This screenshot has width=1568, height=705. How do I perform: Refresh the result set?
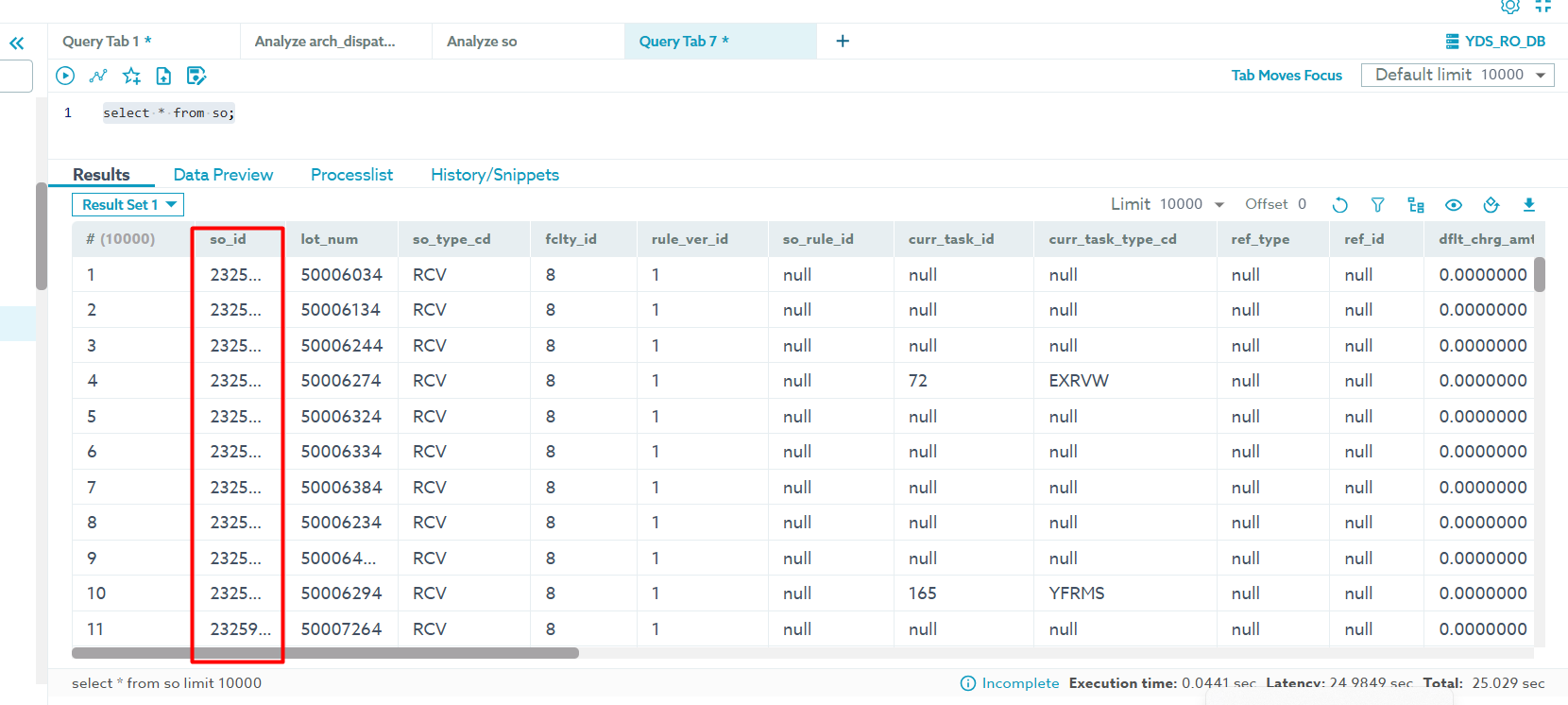[x=1339, y=205]
